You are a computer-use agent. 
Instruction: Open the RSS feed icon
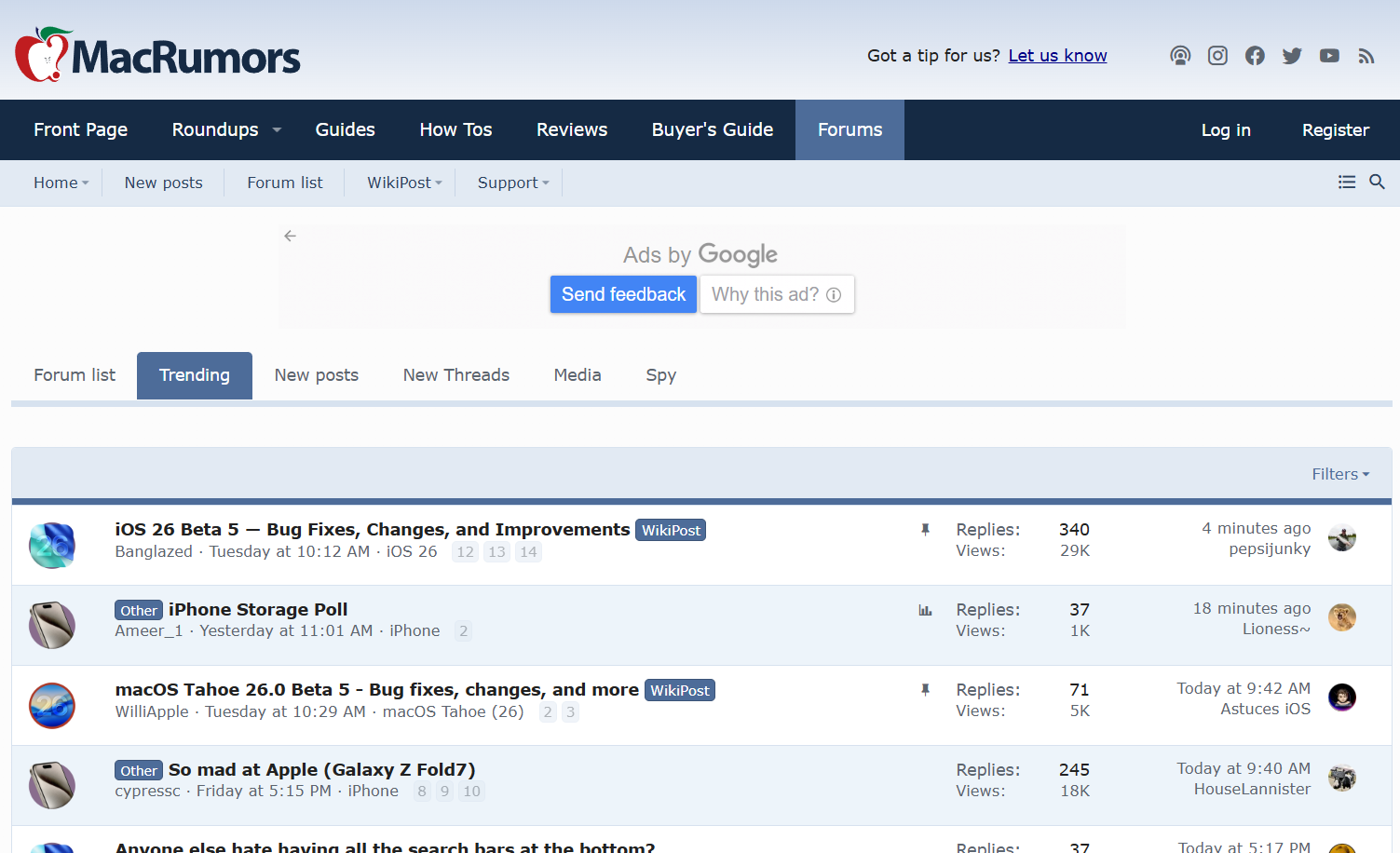click(x=1366, y=56)
